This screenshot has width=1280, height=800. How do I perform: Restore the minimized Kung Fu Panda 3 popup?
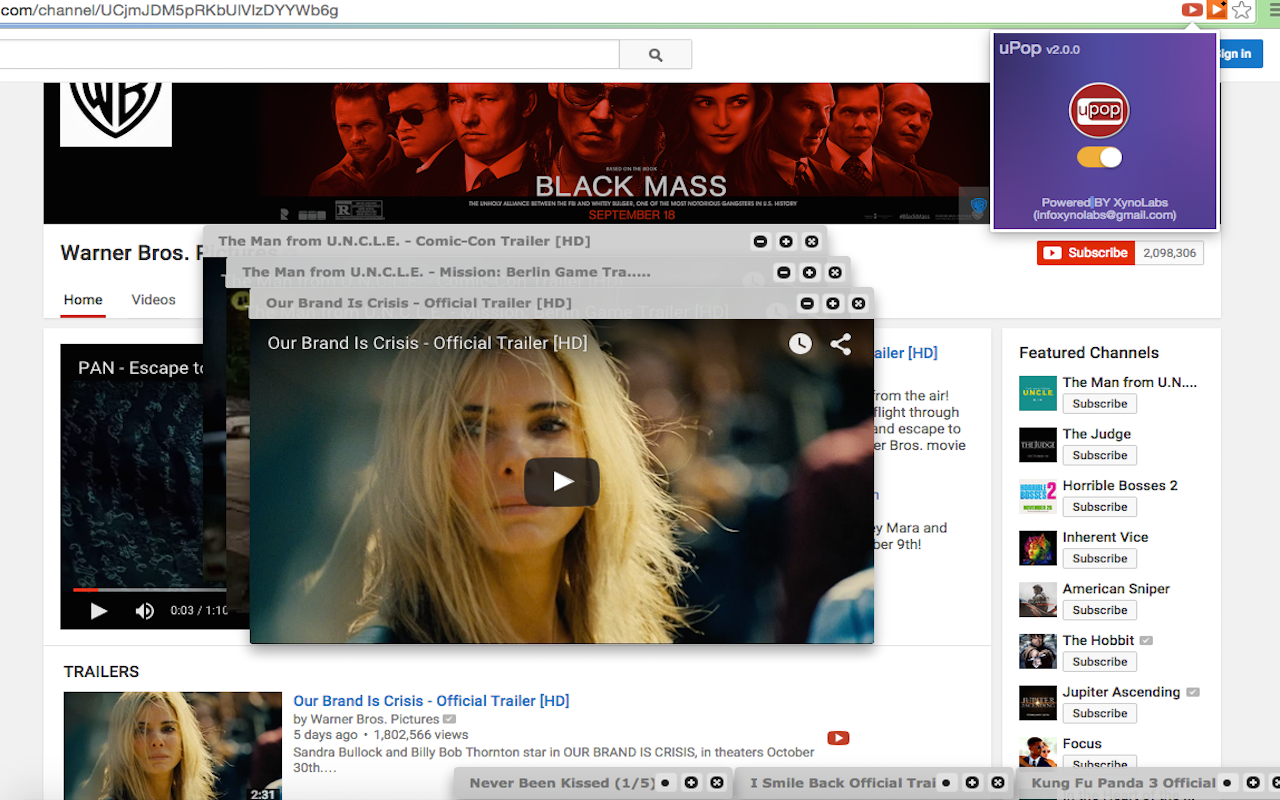pyautogui.click(x=1227, y=783)
